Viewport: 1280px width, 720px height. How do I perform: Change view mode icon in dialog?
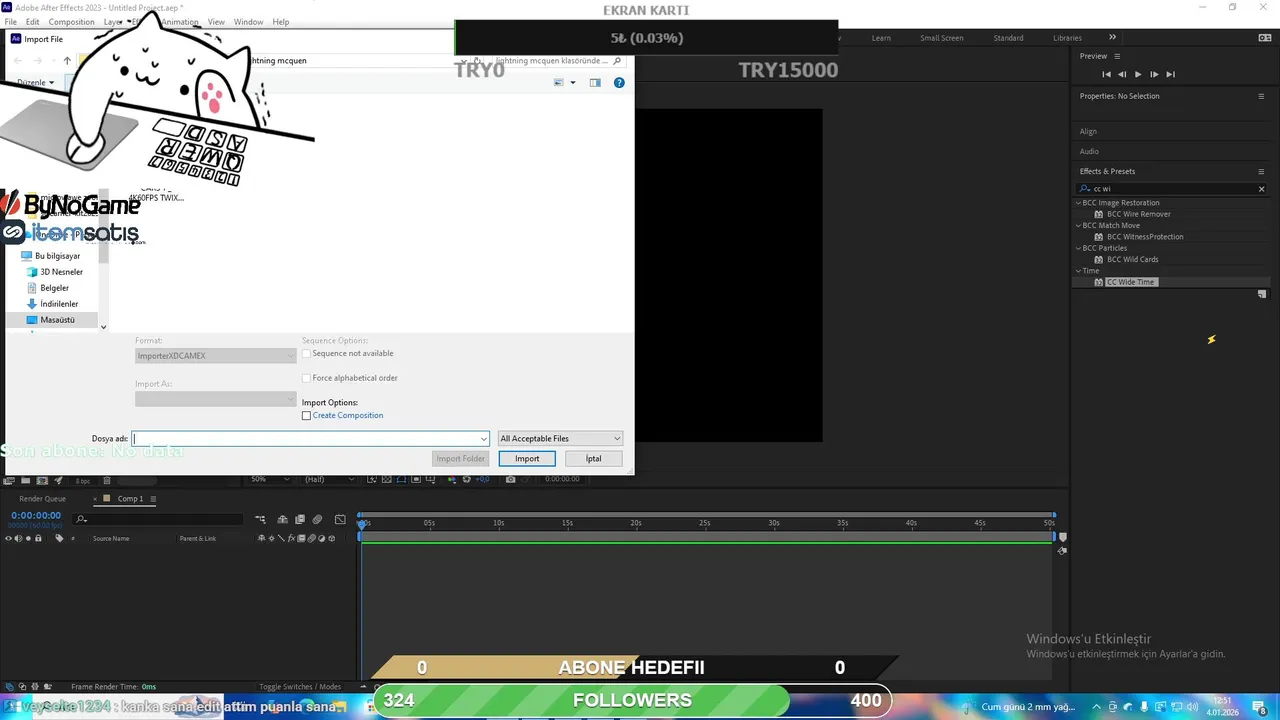(560, 83)
